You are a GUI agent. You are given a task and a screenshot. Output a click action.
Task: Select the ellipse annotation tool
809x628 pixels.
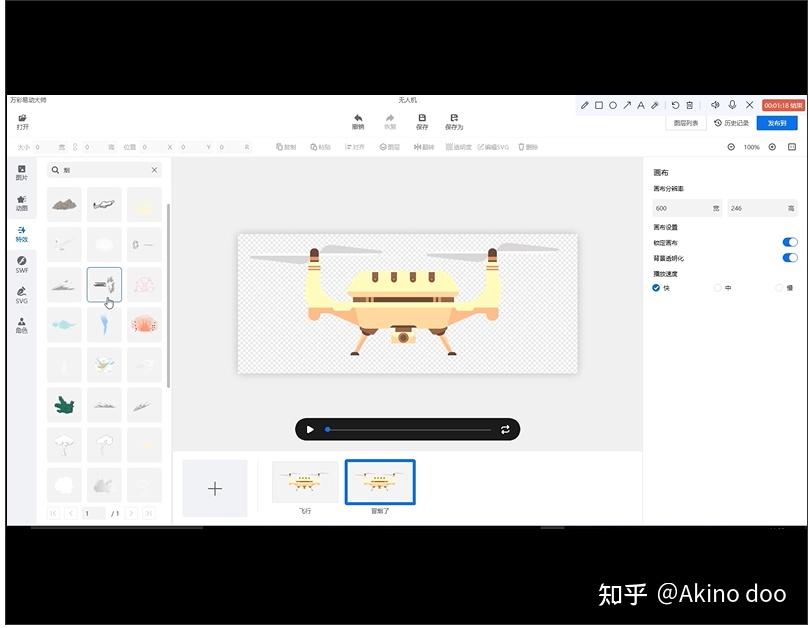tap(613, 105)
